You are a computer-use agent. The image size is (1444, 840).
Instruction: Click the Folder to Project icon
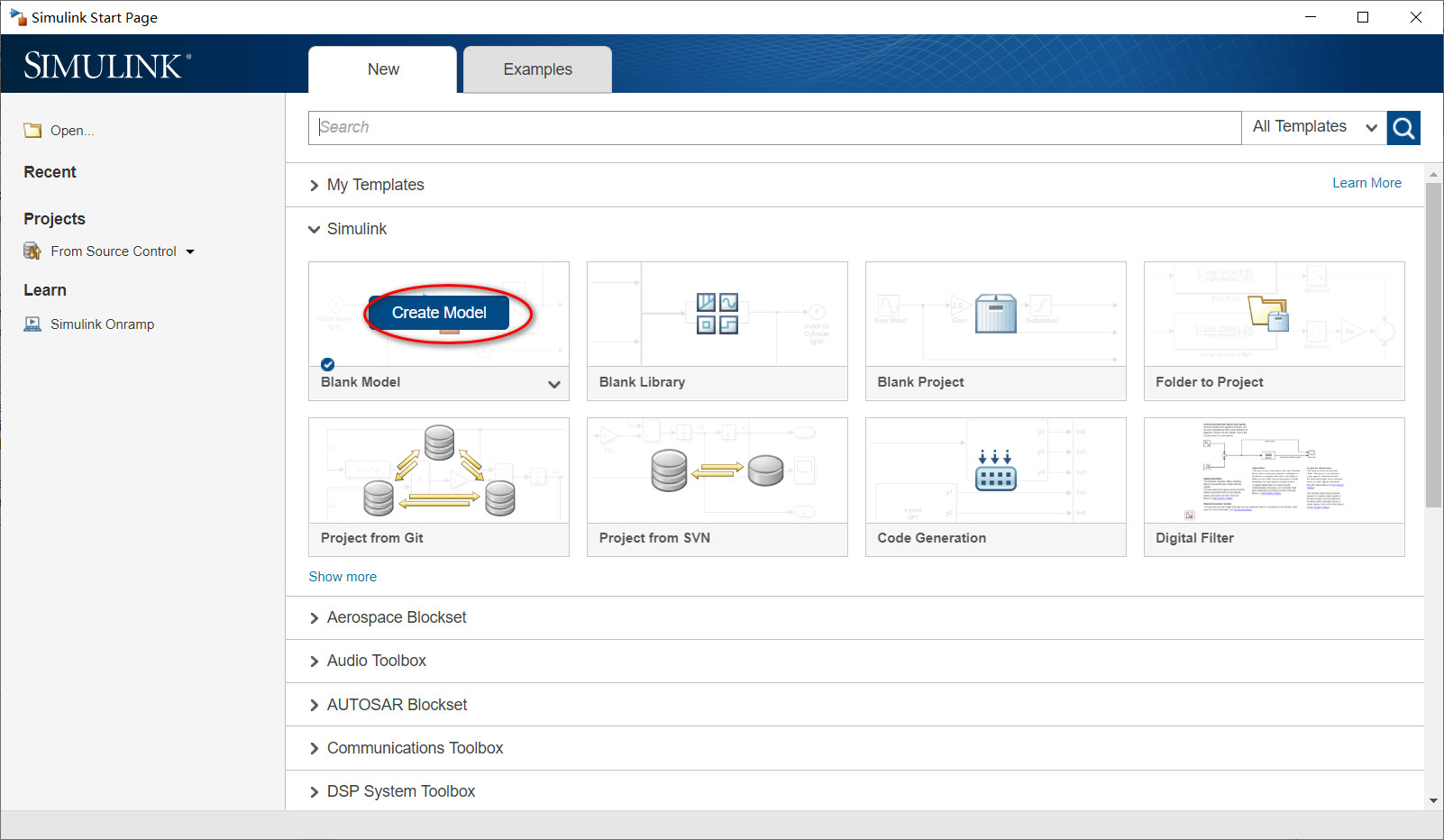[x=1269, y=314]
